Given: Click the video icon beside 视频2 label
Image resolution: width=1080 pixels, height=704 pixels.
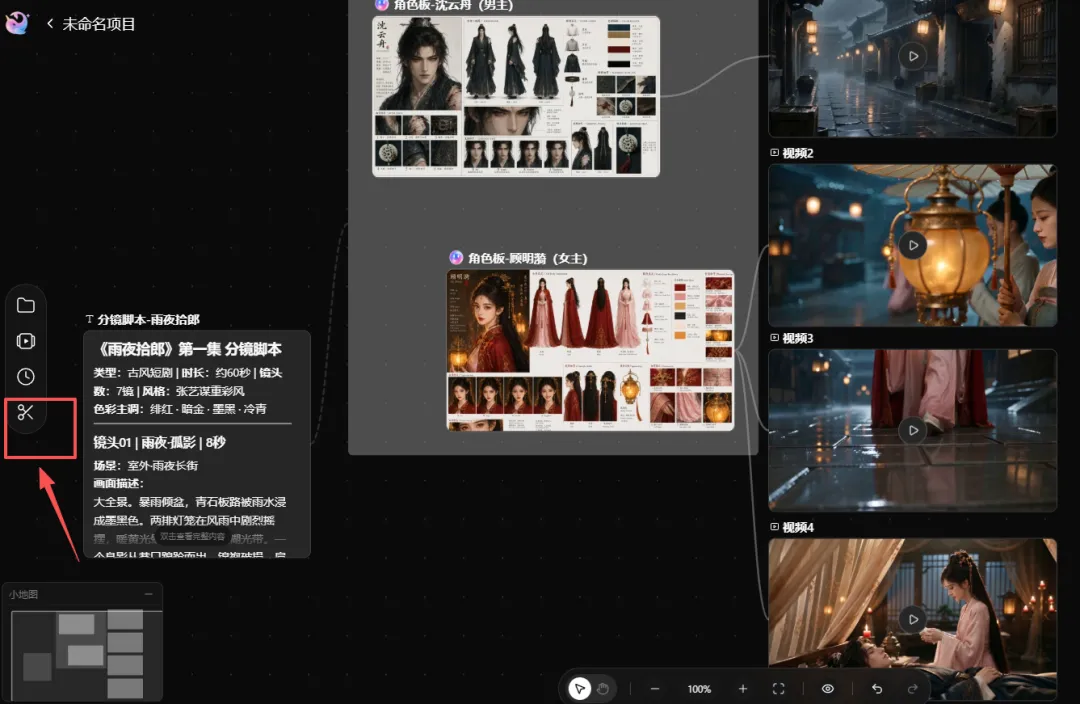Looking at the screenshot, I should (x=774, y=152).
